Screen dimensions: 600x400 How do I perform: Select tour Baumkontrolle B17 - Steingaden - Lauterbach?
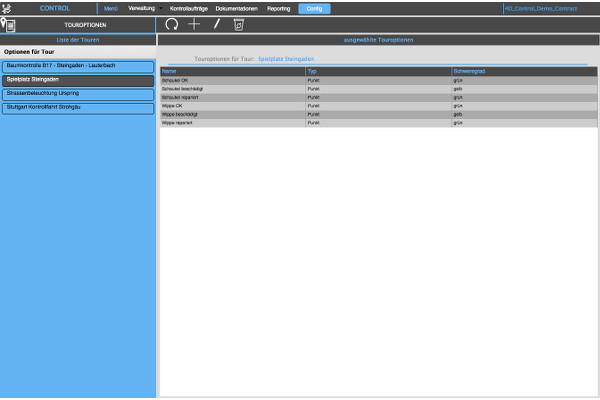[78, 66]
